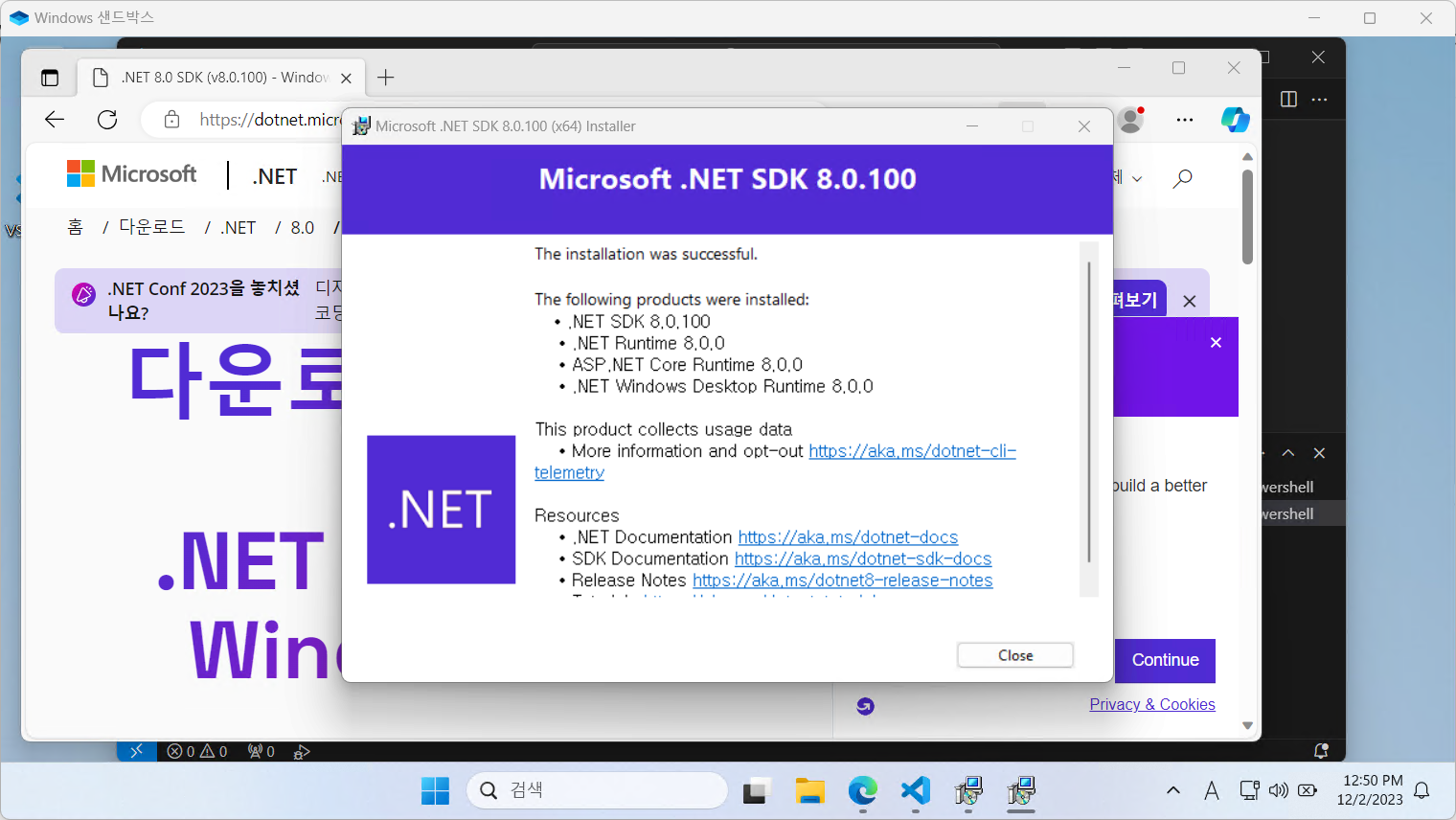Close the .NET 8.0 SDK browser tab
This screenshot has height=820, width=1456.
347,78
